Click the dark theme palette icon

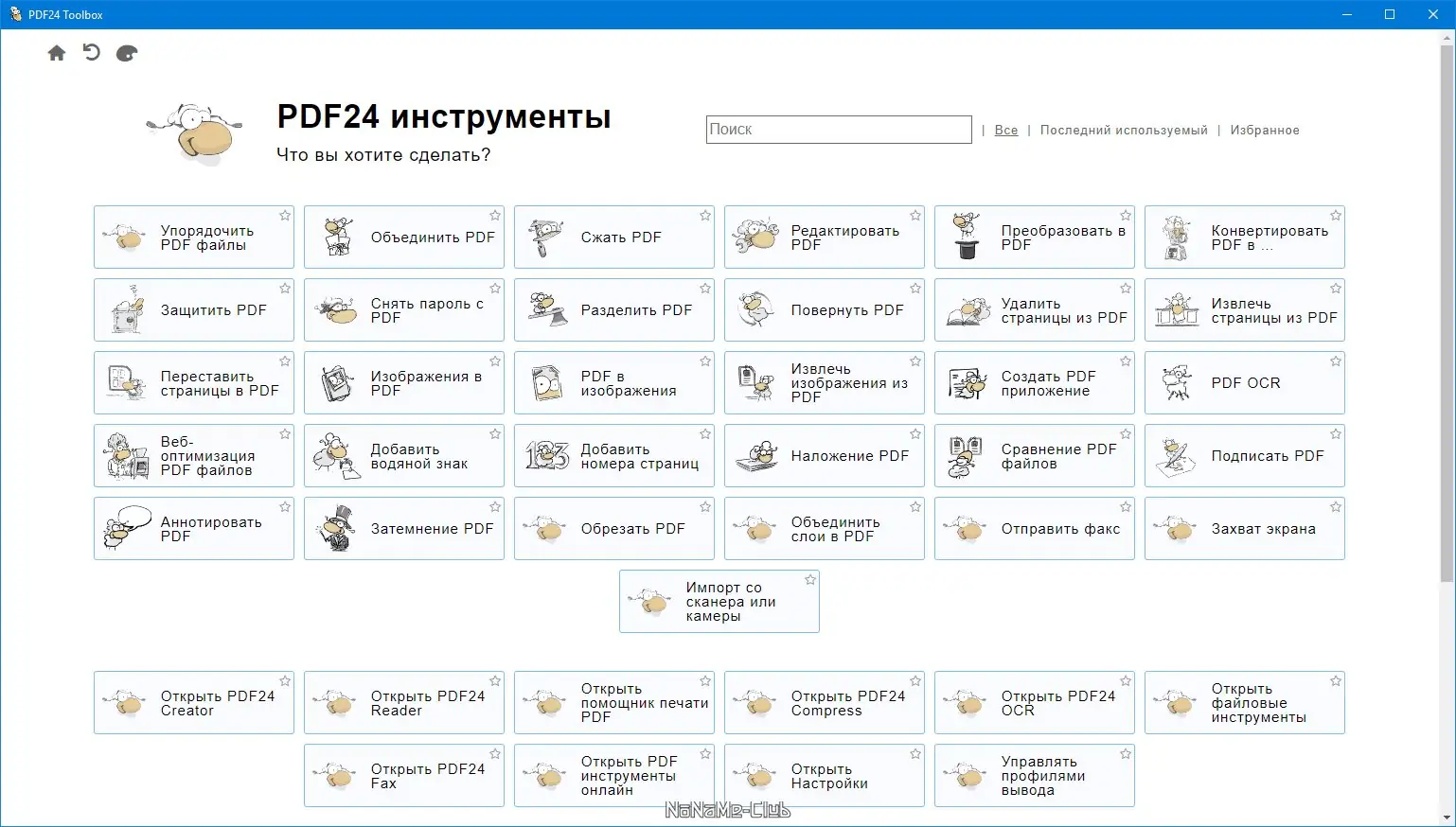coord(127,53)
